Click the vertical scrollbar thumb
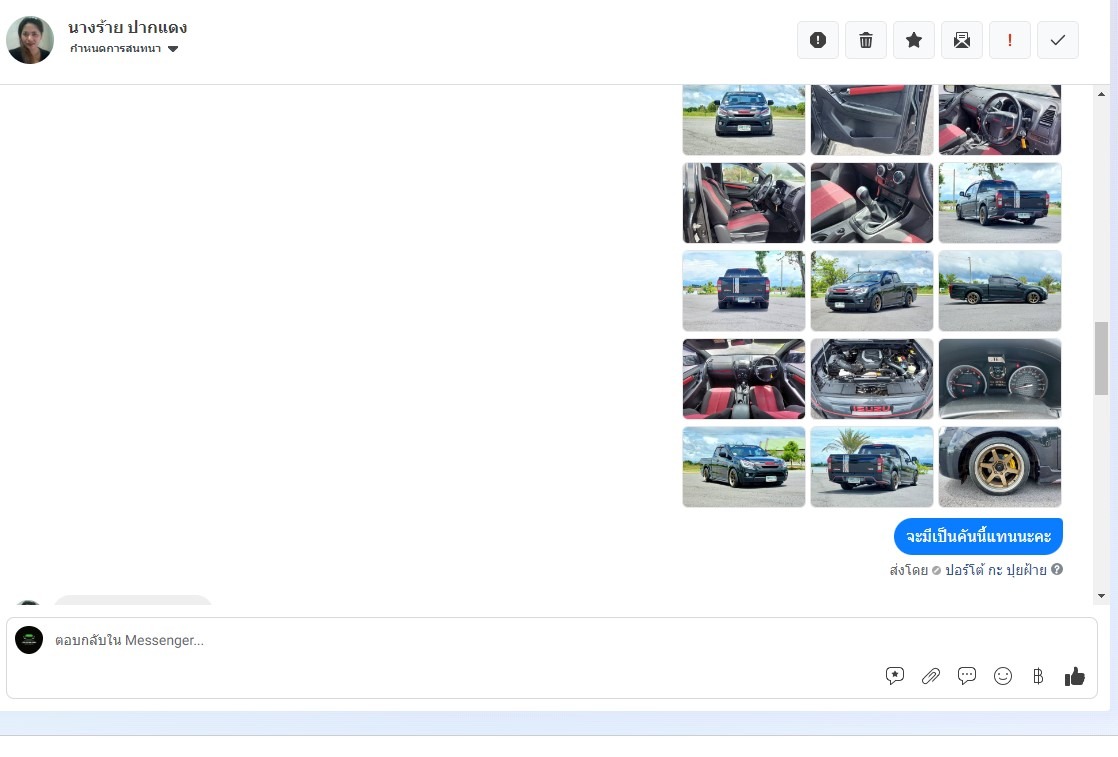The image size is (1118, 757). (1101, 358)
